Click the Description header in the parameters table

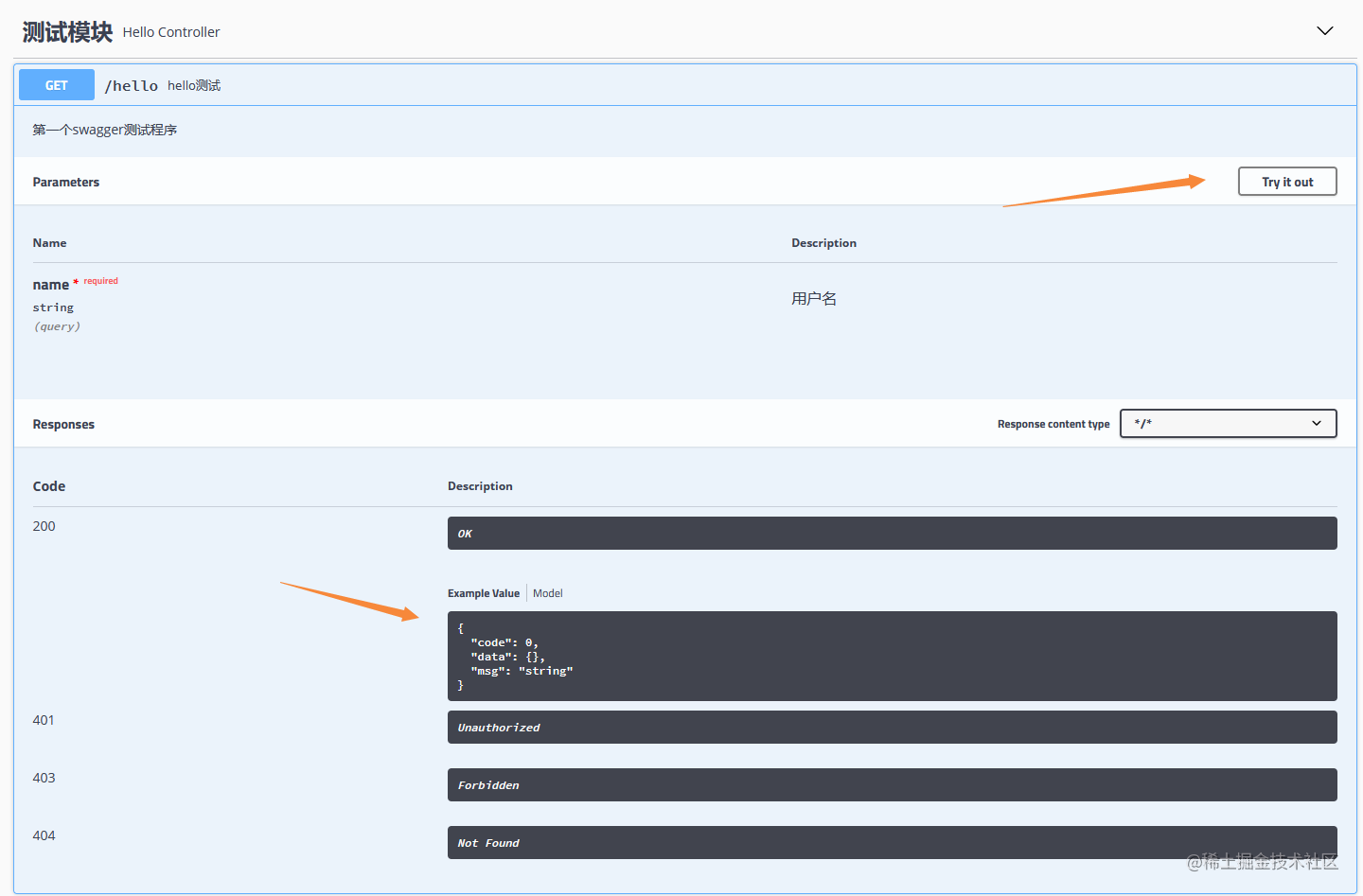(x=823, y=243)
